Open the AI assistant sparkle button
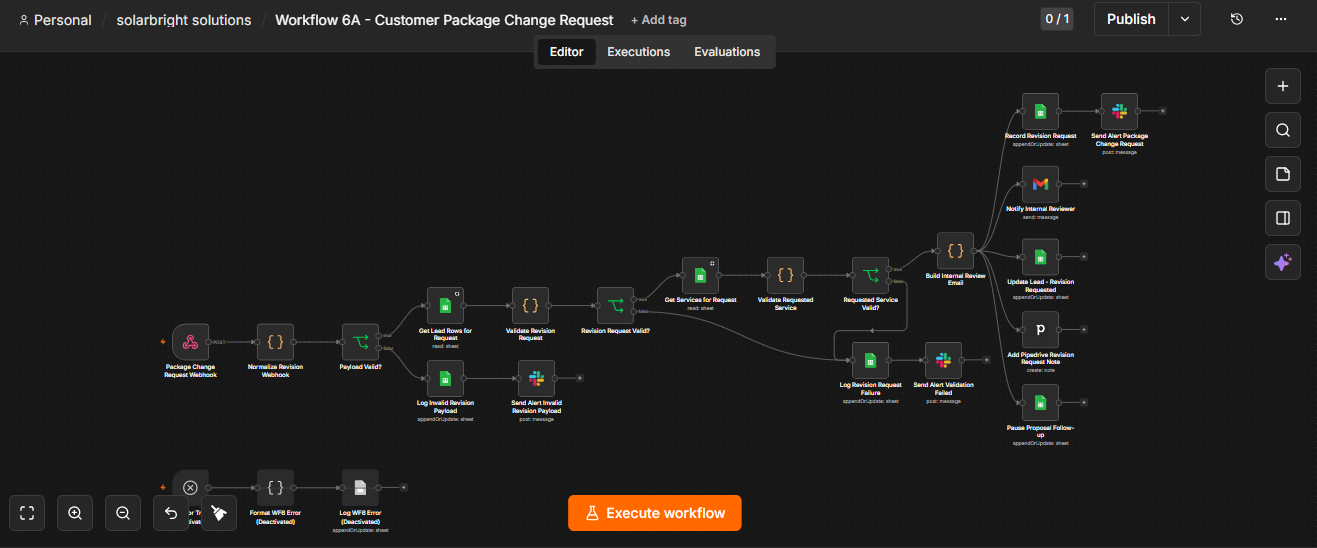1317x548 pixels. pos(1283,262)
